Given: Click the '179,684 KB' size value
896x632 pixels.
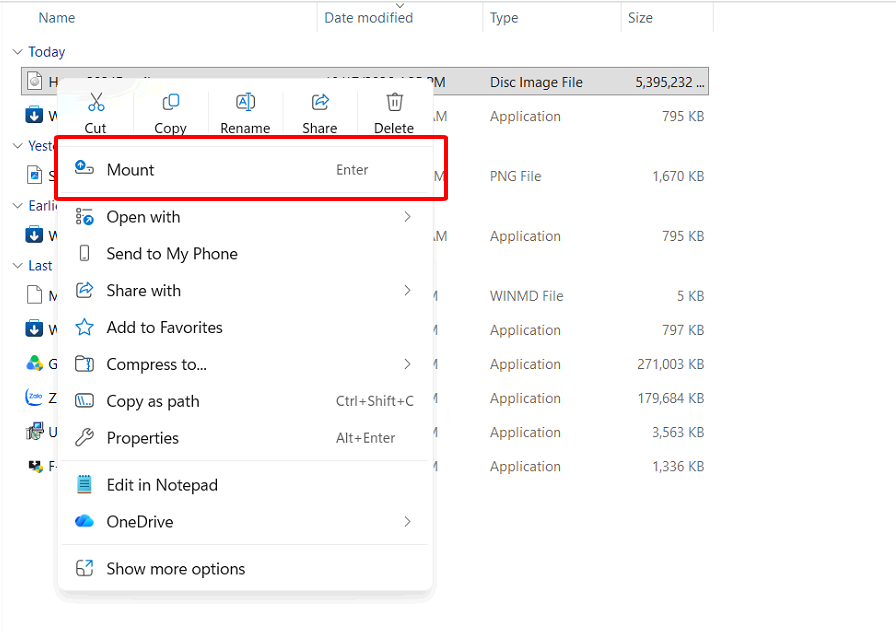Looking at the screenshot, I should pyautogui.click(x=671, y=398).
